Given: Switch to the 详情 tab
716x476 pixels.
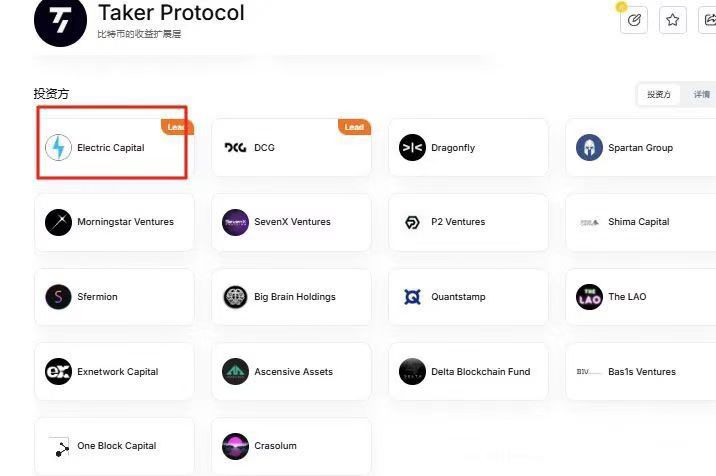Looking at the screenshot, I should pos(701,95).
